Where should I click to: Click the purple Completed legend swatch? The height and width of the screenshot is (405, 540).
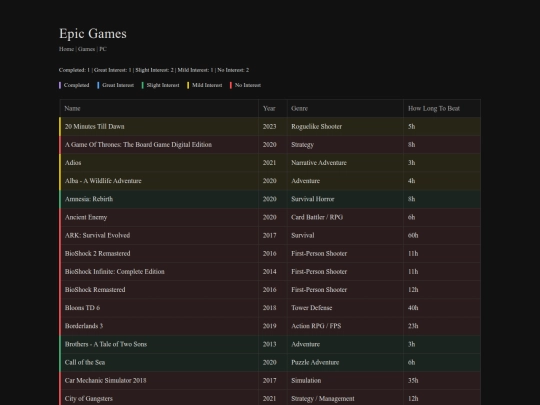tap(60, 85)
